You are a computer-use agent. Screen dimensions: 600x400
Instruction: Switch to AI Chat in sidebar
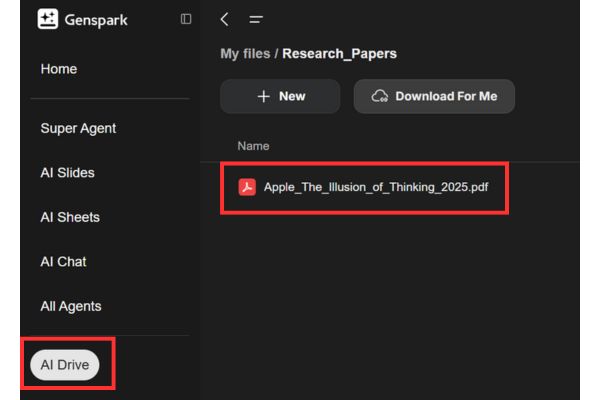63,261
